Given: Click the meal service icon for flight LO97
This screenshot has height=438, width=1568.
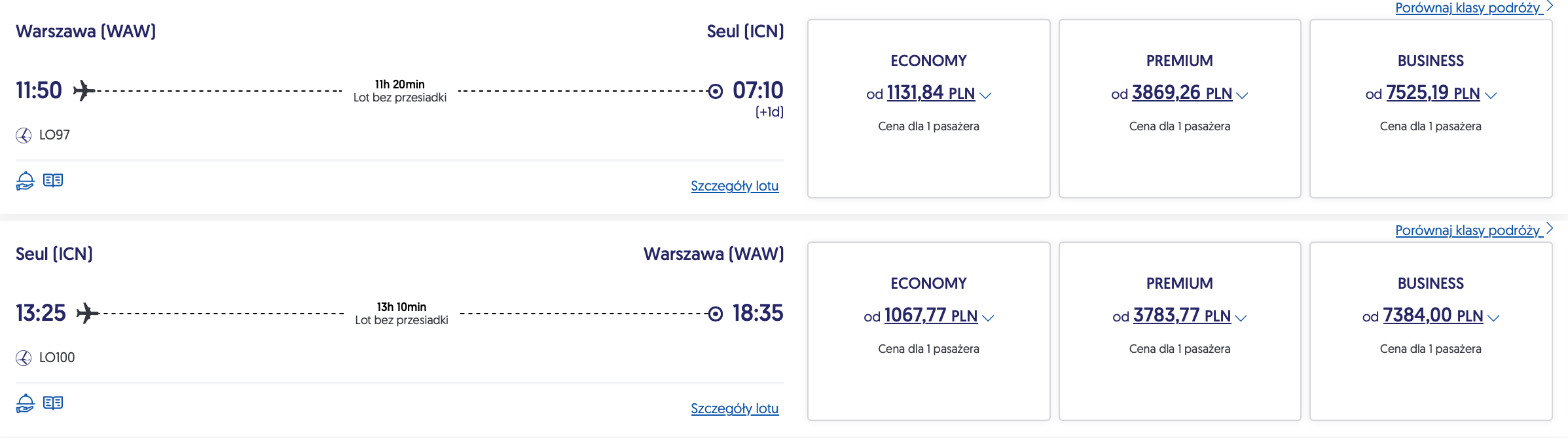Looking at the screenshot, I should point(25,181).
